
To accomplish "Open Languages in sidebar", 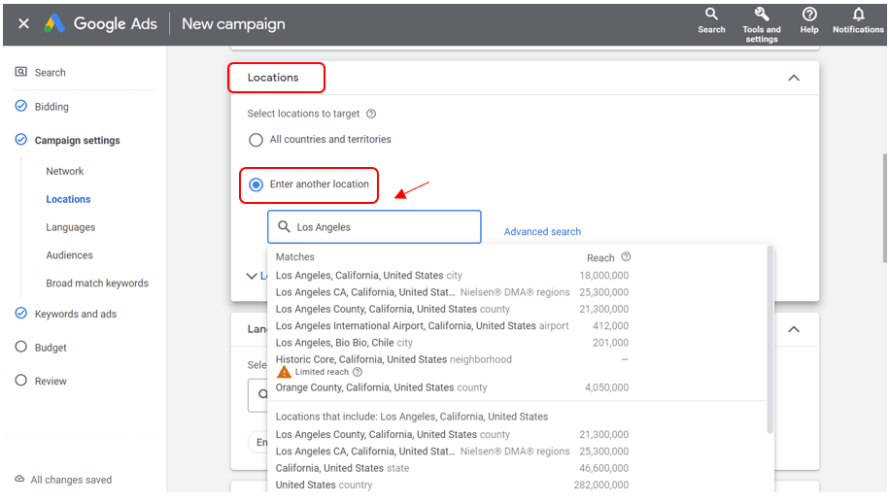I will click(x=70, y=227).
